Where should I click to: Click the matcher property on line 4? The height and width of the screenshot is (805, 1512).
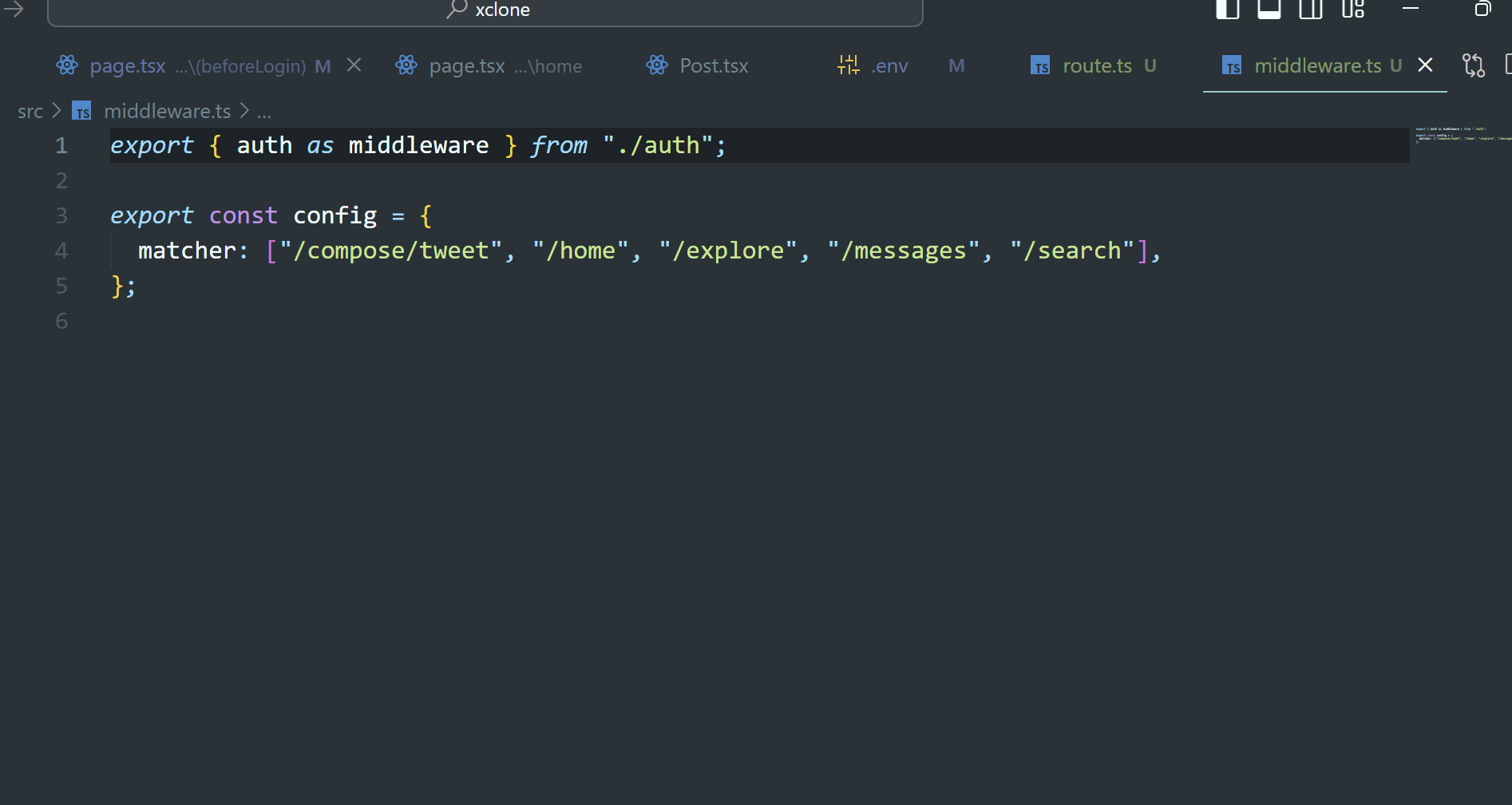click(187, 251)
